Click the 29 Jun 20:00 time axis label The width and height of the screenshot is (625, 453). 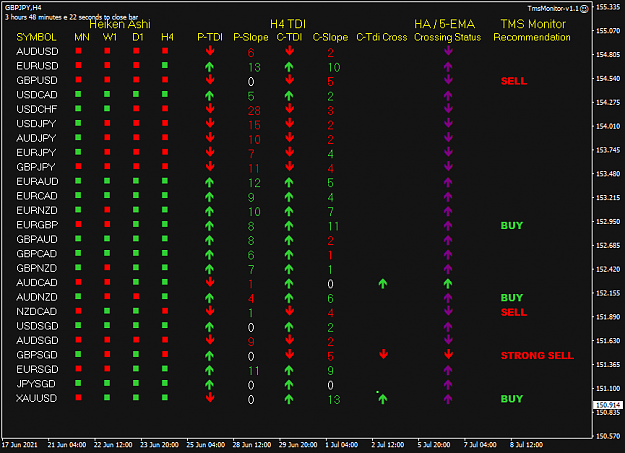pyautogui.click(x=298, y=445)
